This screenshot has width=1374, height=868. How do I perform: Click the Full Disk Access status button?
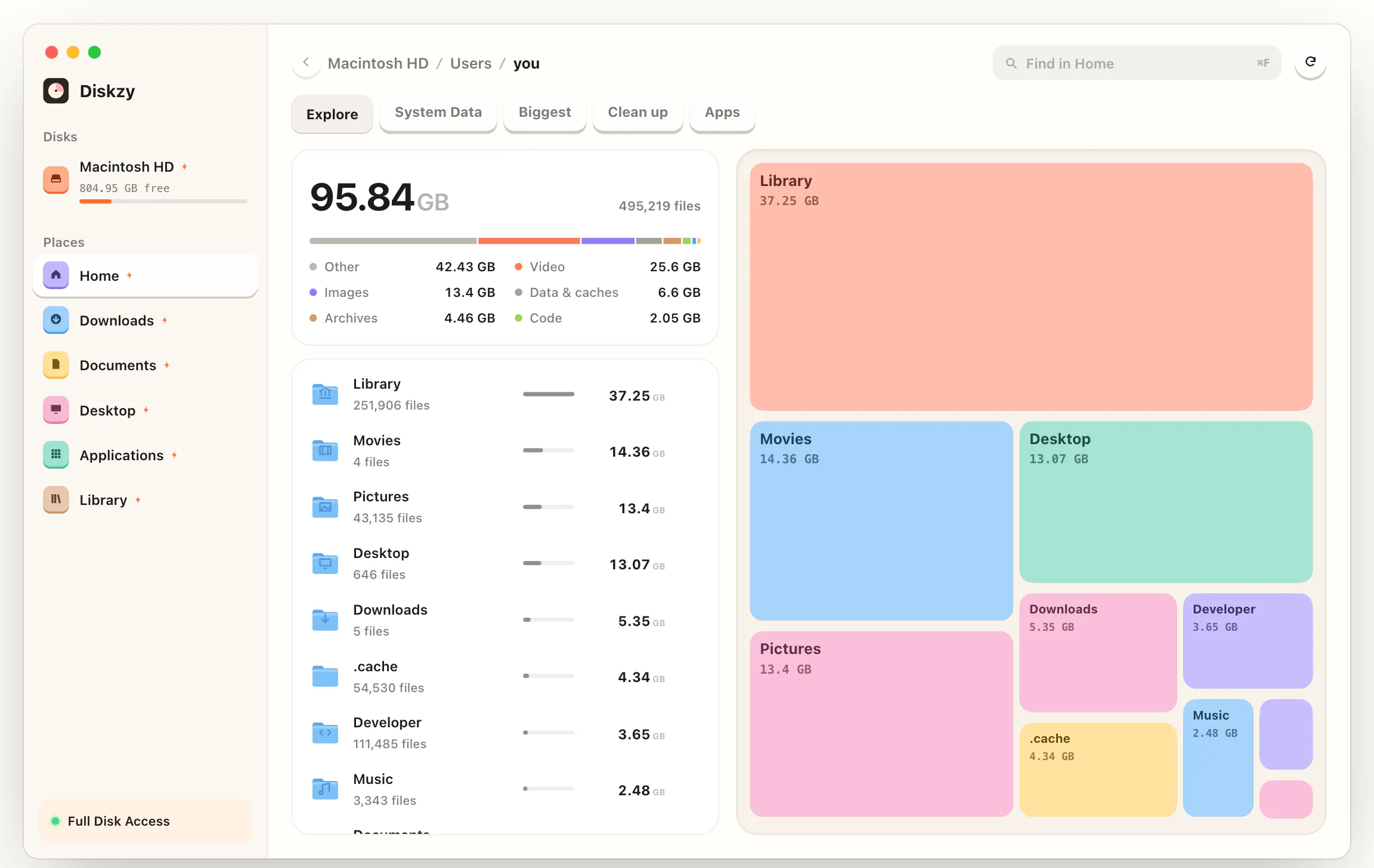point(145,821)
